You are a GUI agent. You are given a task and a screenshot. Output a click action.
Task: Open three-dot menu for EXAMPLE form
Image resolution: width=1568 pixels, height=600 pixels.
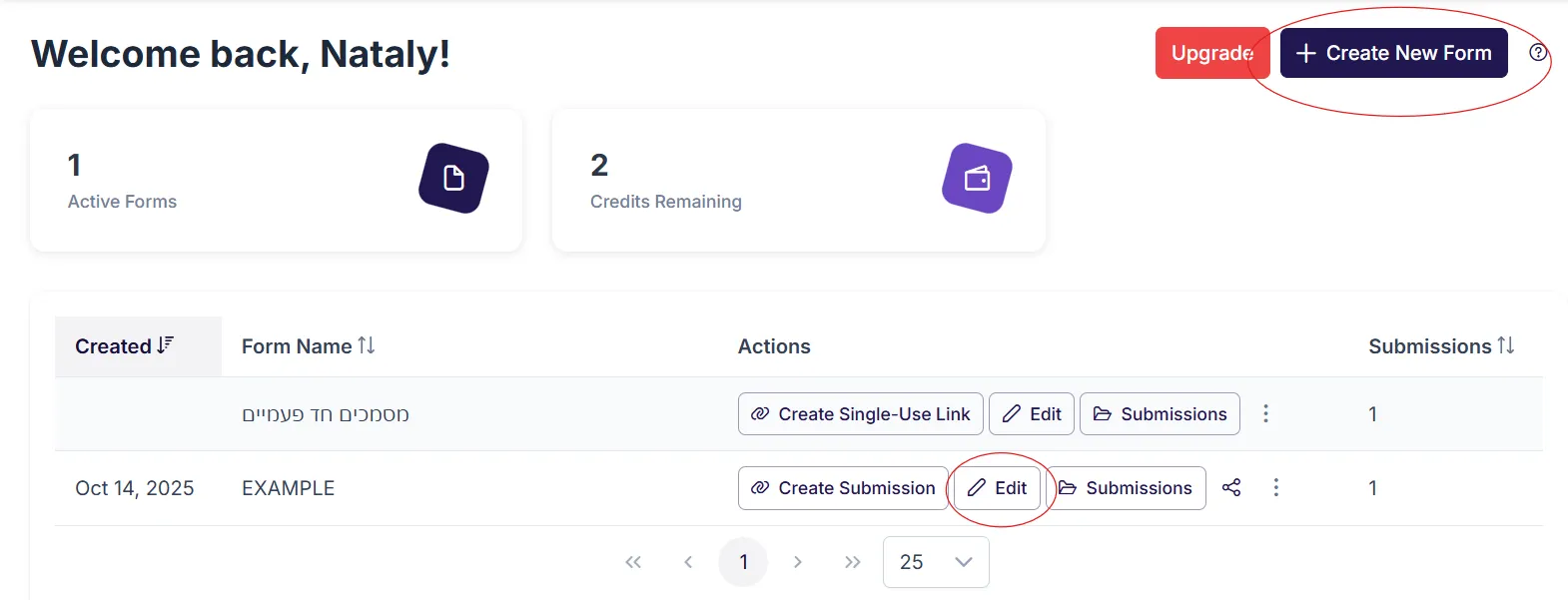(x=1275, y=487)
